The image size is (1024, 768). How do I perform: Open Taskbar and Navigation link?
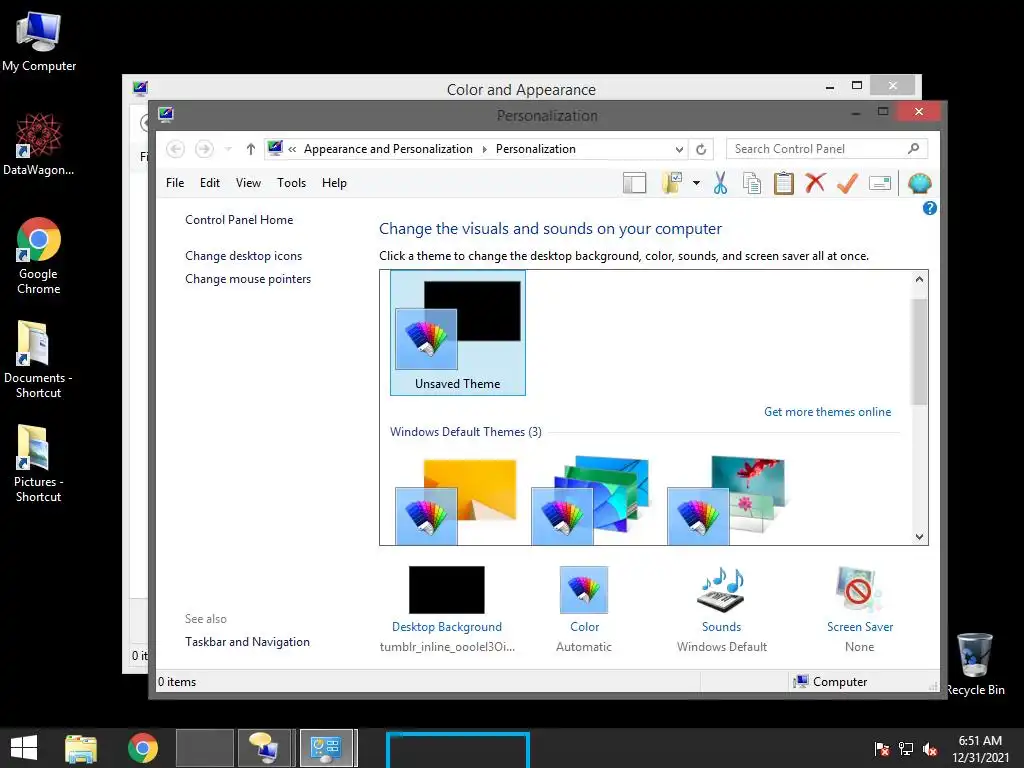point(248,642)
